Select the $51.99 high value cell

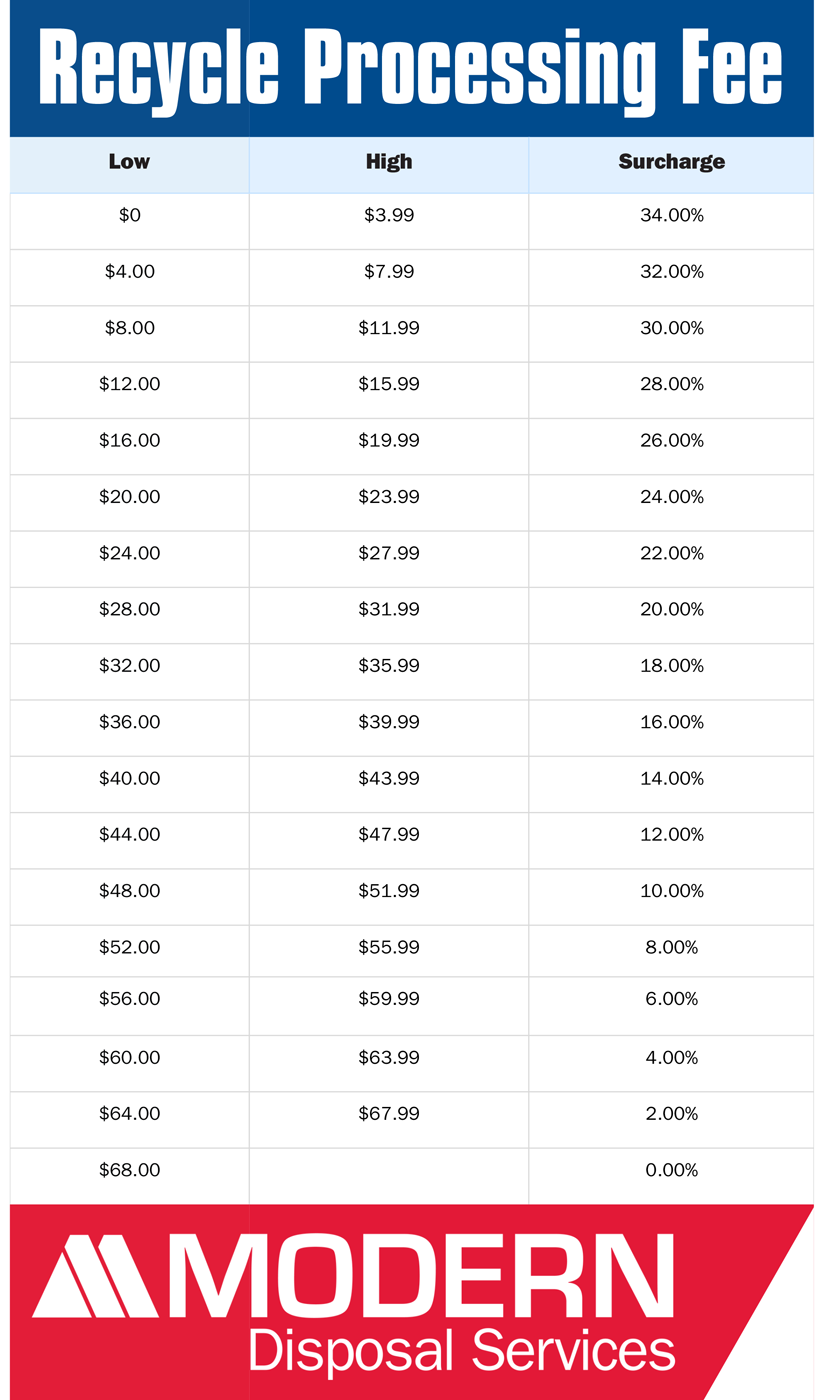(x=389, y=890)
